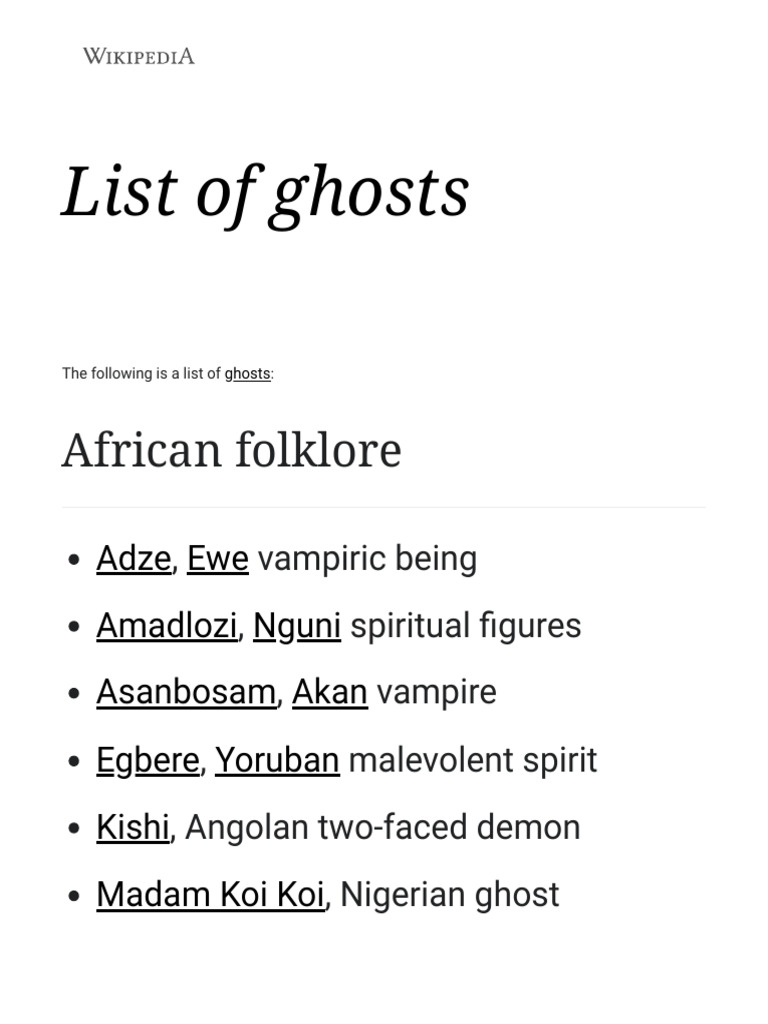Open the Egbere entry link
Viewport: 768px width, 1024px height.
coord(147,760)
